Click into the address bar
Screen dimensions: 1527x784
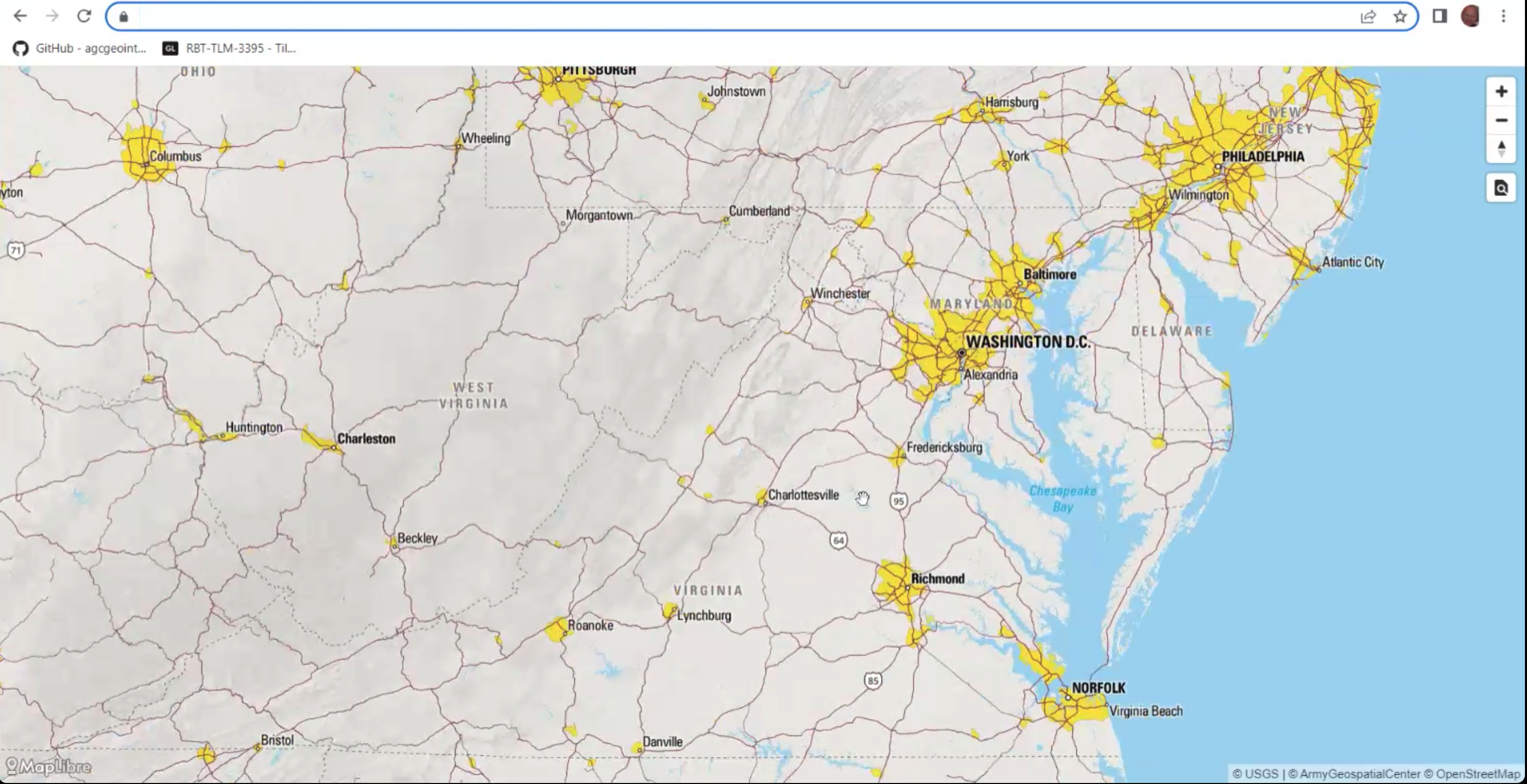[712, 16]
